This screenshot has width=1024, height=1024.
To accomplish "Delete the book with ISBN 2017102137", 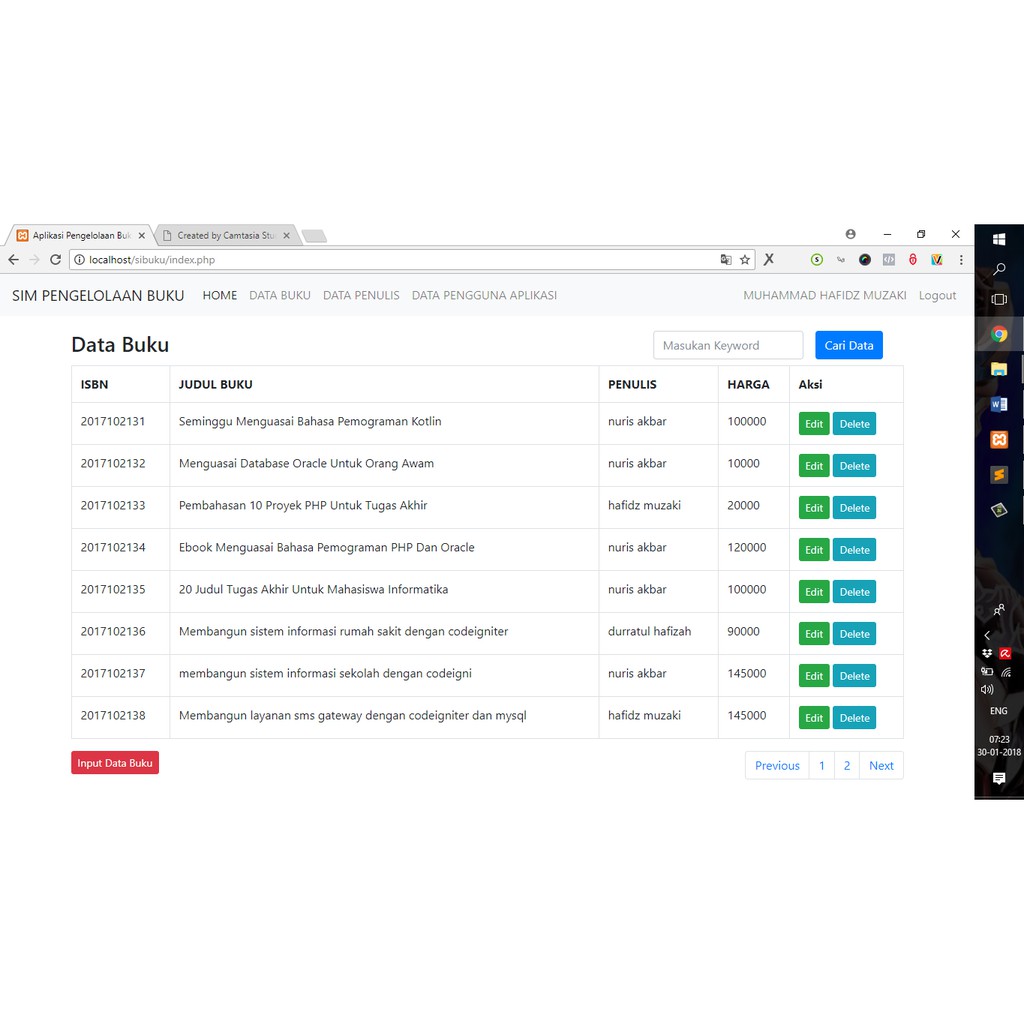I will 854,676.
